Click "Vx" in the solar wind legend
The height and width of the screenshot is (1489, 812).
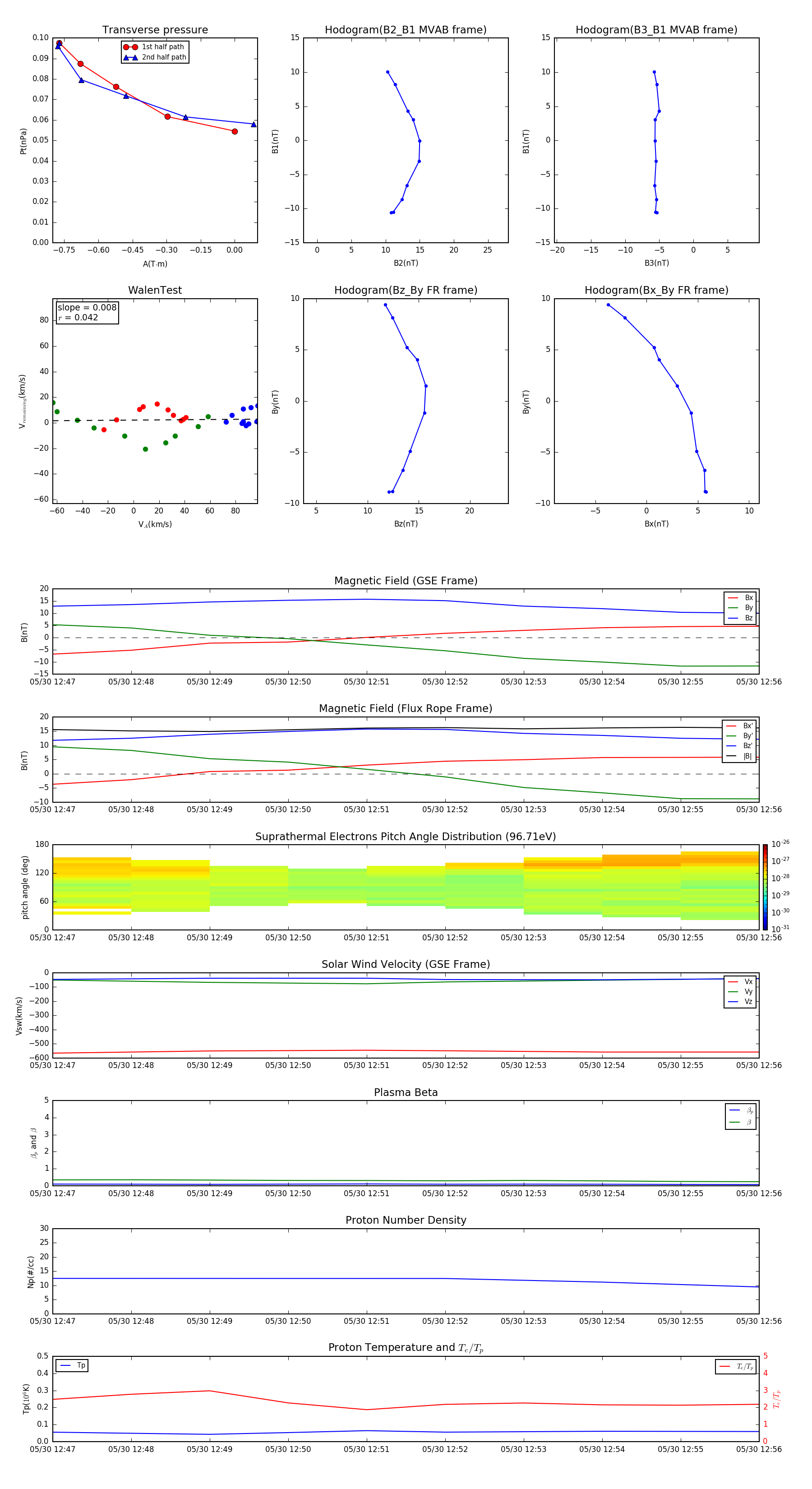coord(741,981)
